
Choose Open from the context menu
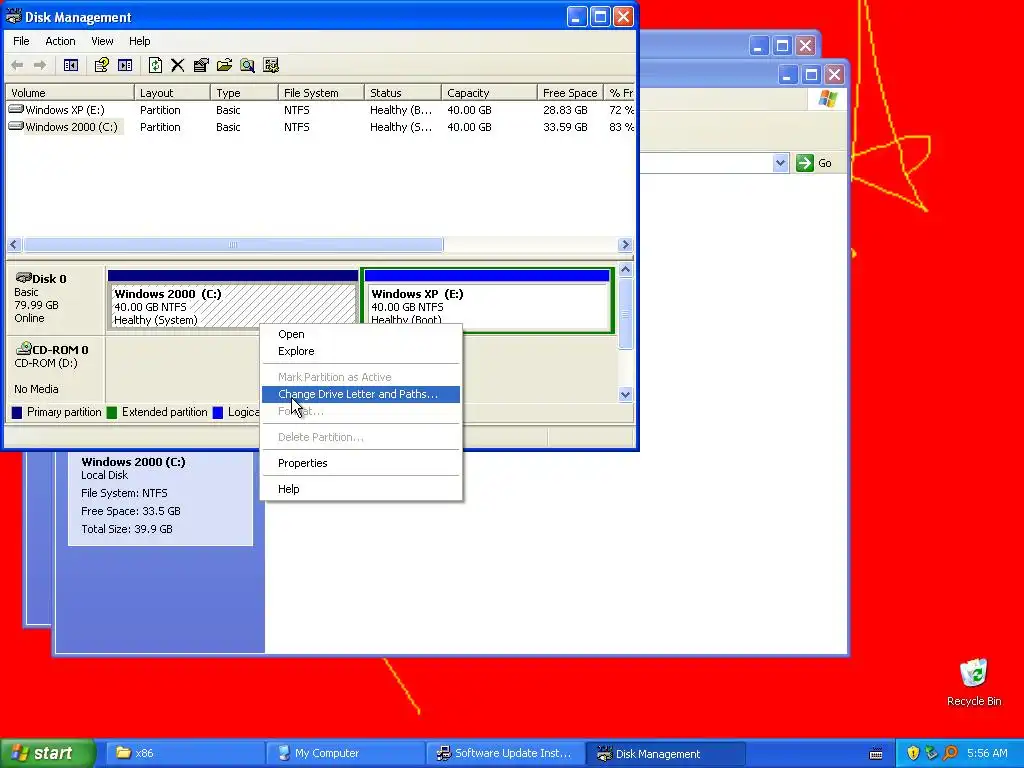[360, 334]
